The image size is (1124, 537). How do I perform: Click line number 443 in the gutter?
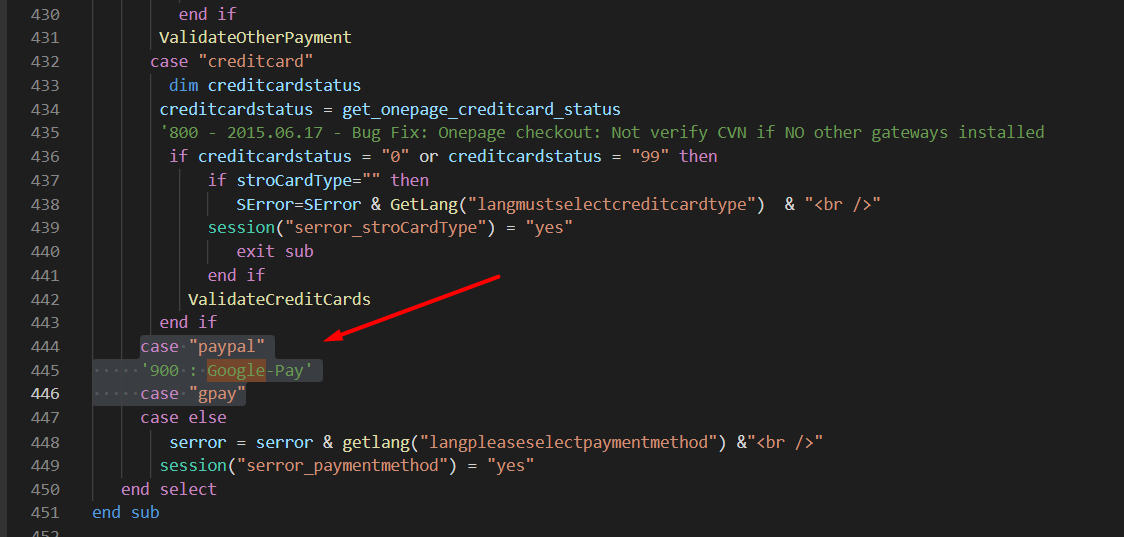[x=44, y=323]
